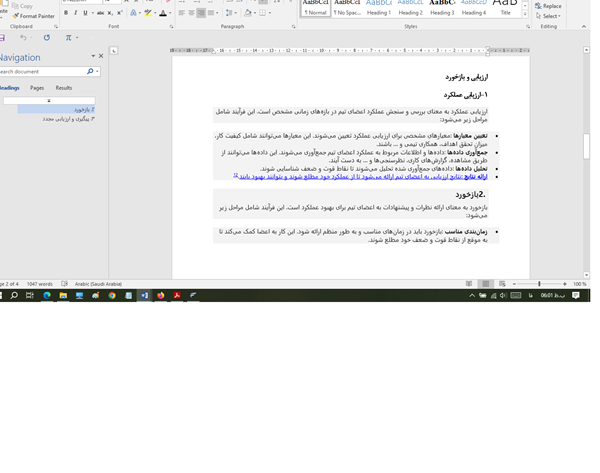
Task: Click the Undo arrow
Action: click(x=23, y=38)
